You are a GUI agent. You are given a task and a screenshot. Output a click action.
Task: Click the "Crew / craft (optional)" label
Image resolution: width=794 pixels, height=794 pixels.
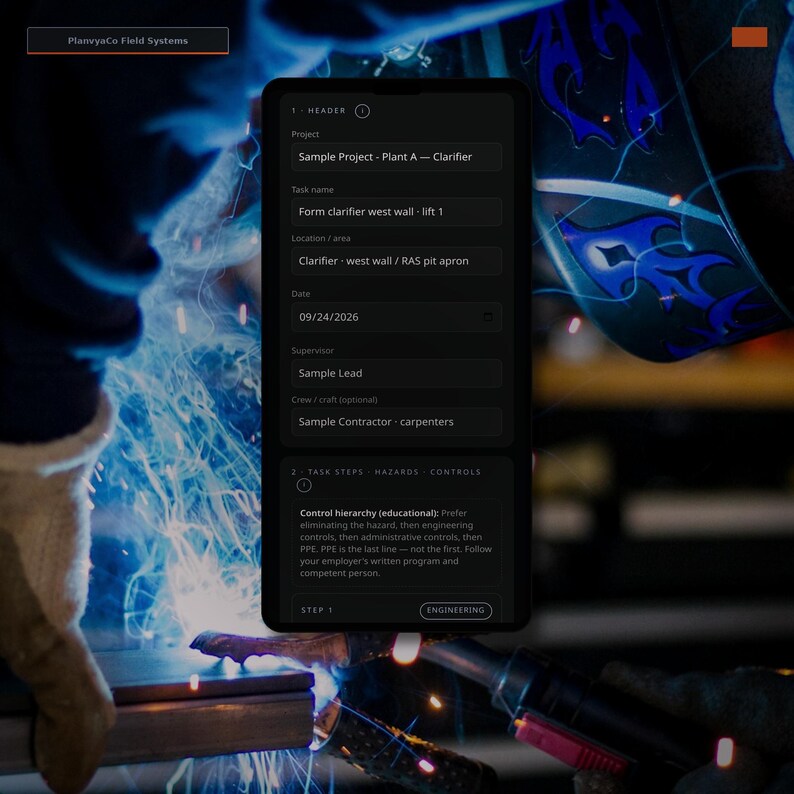[334, 400]
